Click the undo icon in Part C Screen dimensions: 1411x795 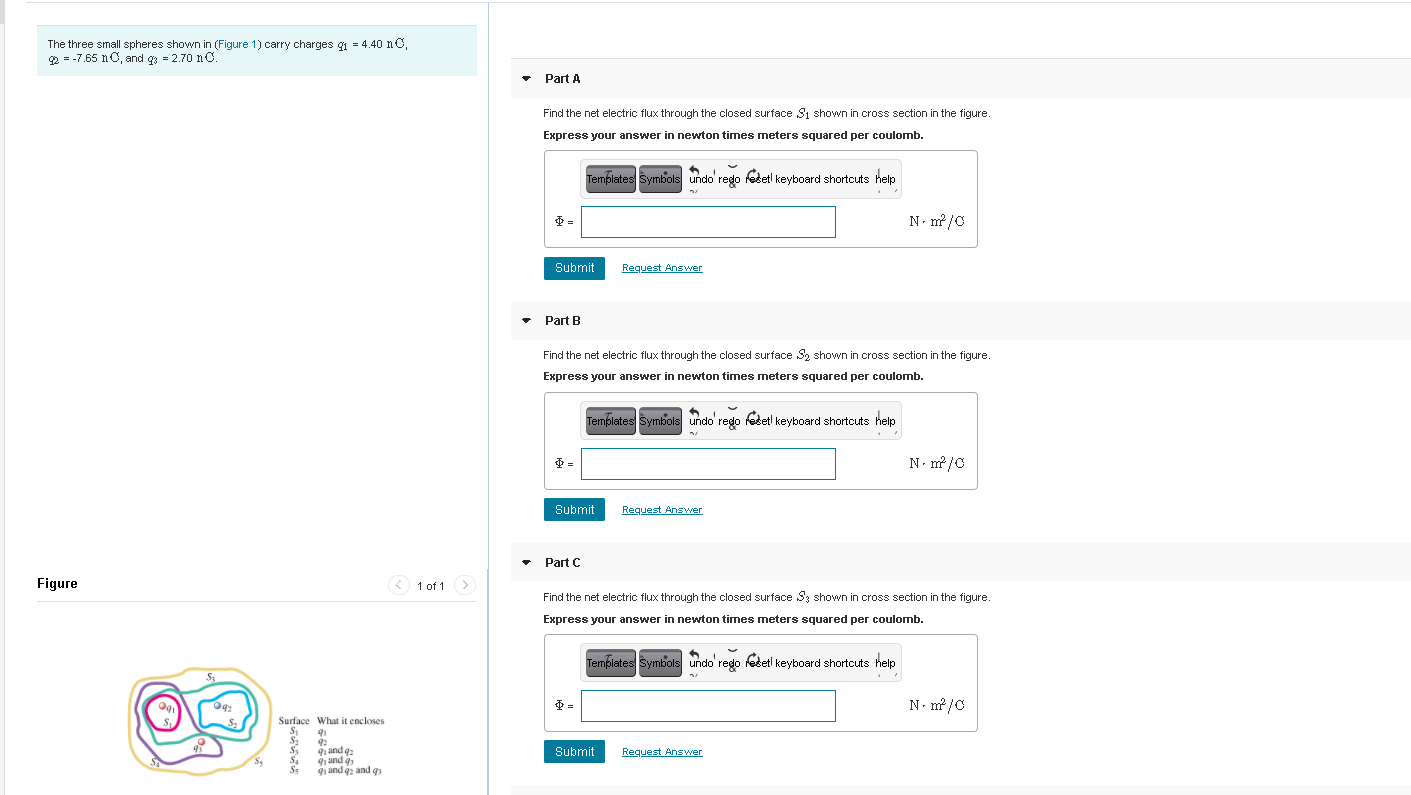pos(701,663)
